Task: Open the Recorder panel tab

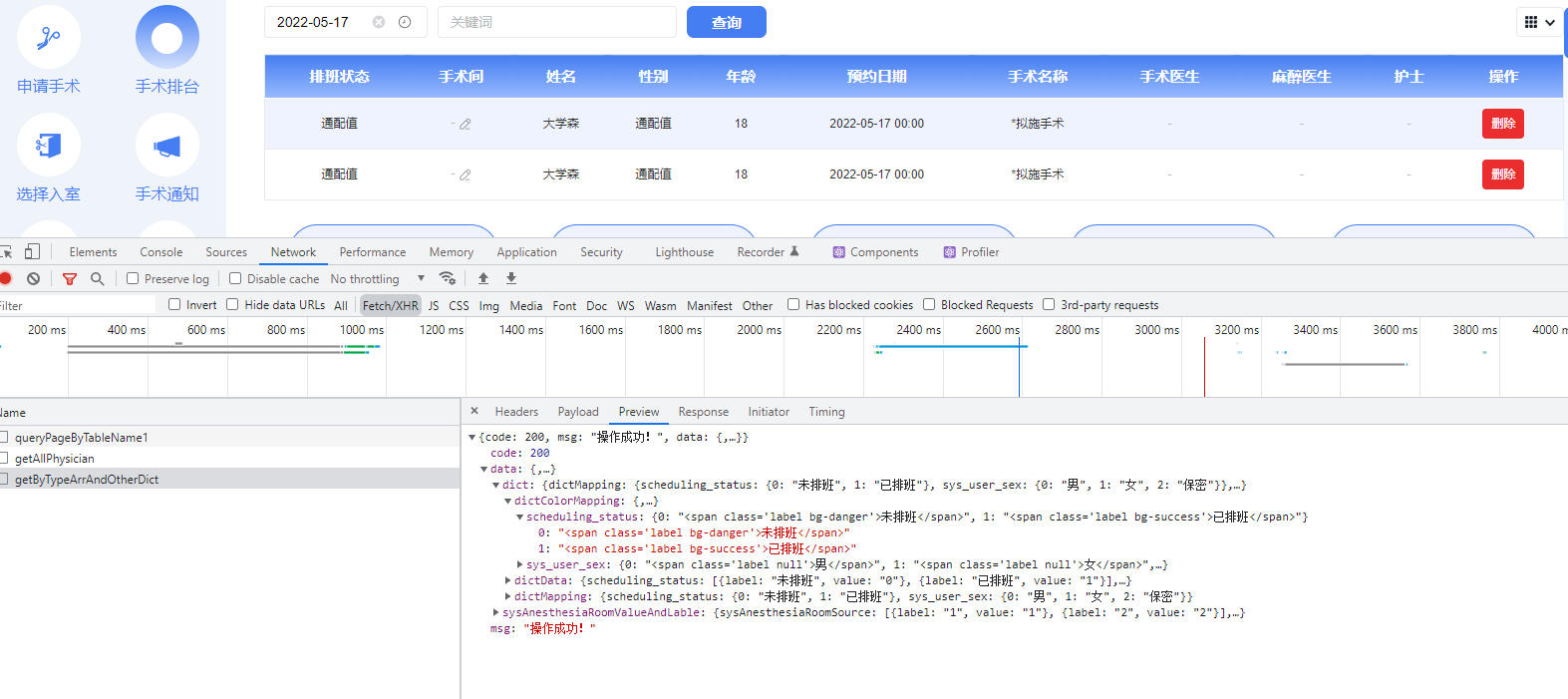Action: [x=769, y=252]
